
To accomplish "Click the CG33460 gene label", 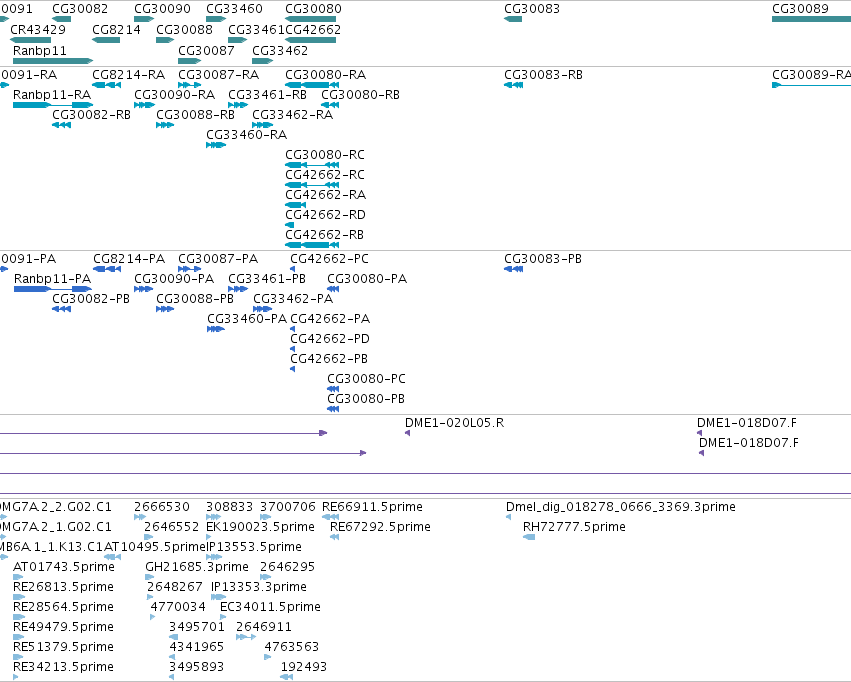I will coord(234,9).
